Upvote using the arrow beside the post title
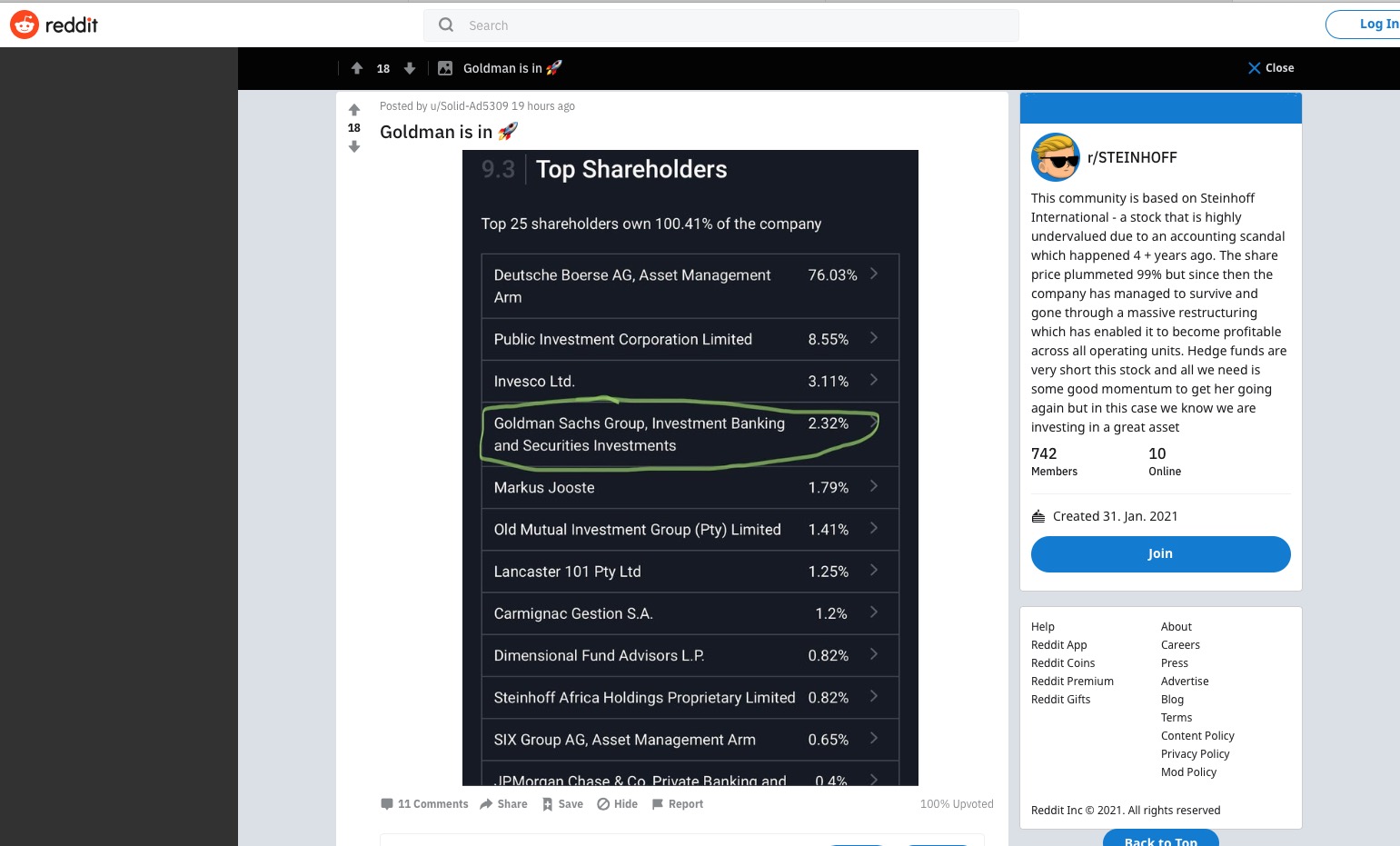1400x846 pixels. tap(354, 110)
